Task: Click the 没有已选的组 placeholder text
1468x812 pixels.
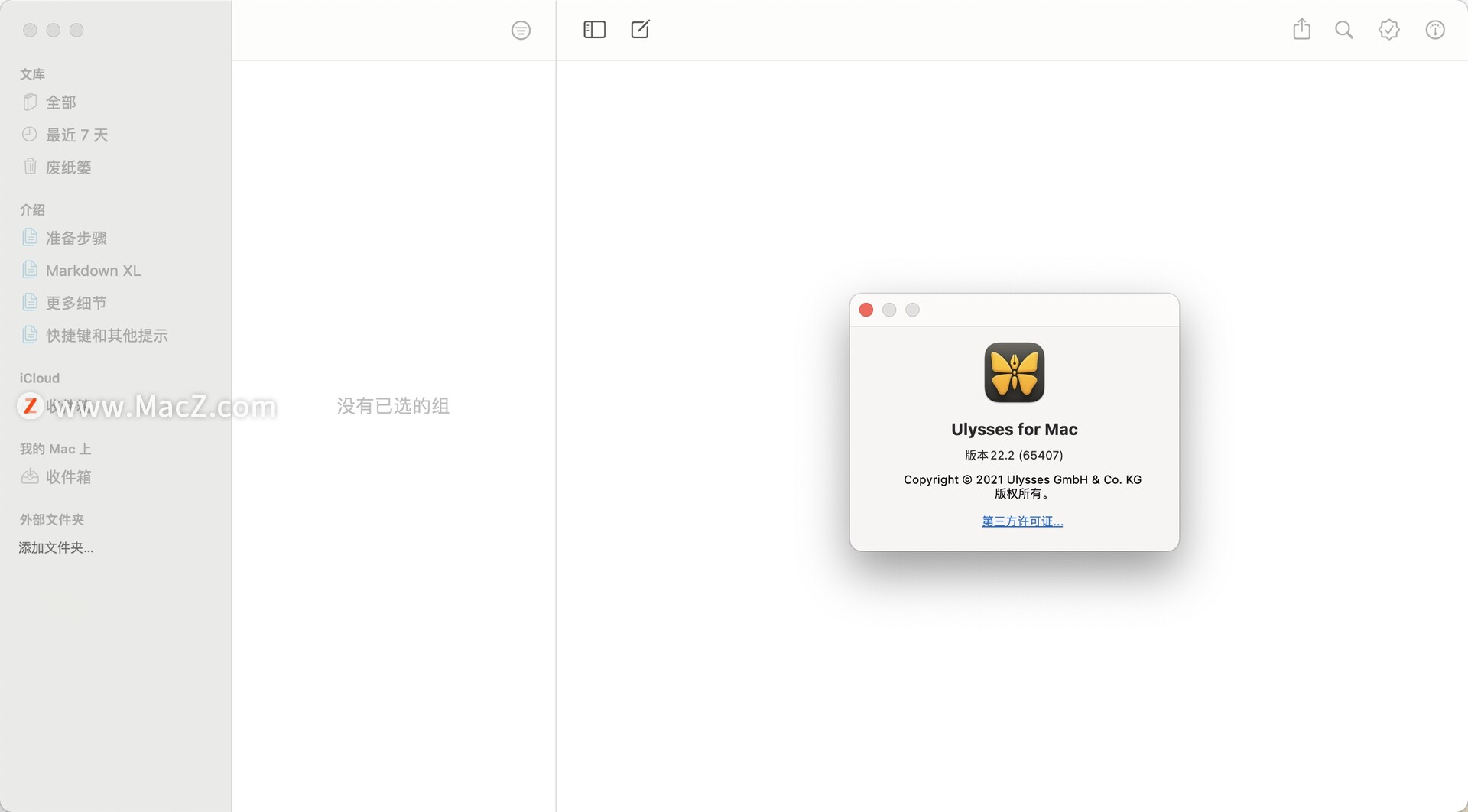Action: pyautogui.click(x=393, y=406)
